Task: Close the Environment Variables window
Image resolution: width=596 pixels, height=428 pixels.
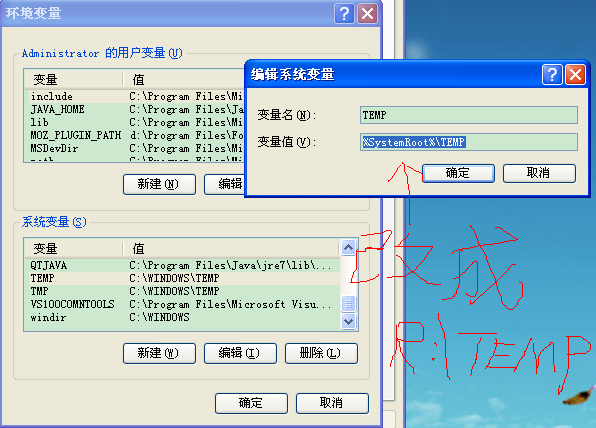Action: pos(368,14)
